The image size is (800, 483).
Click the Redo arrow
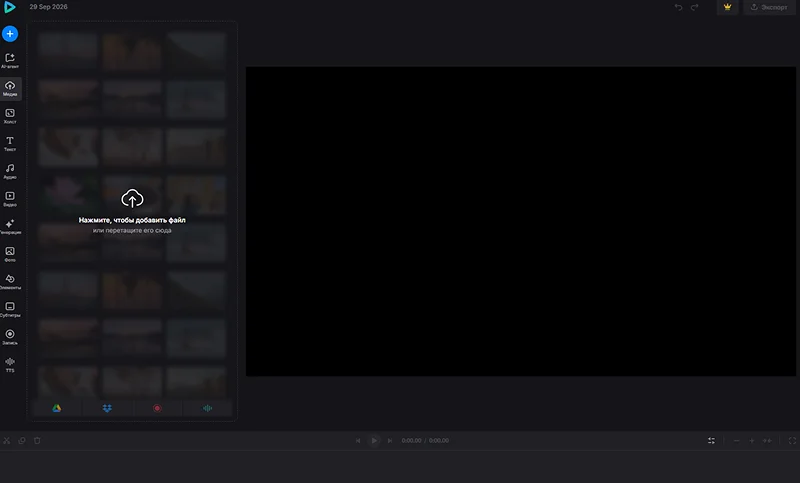[694, 7]
